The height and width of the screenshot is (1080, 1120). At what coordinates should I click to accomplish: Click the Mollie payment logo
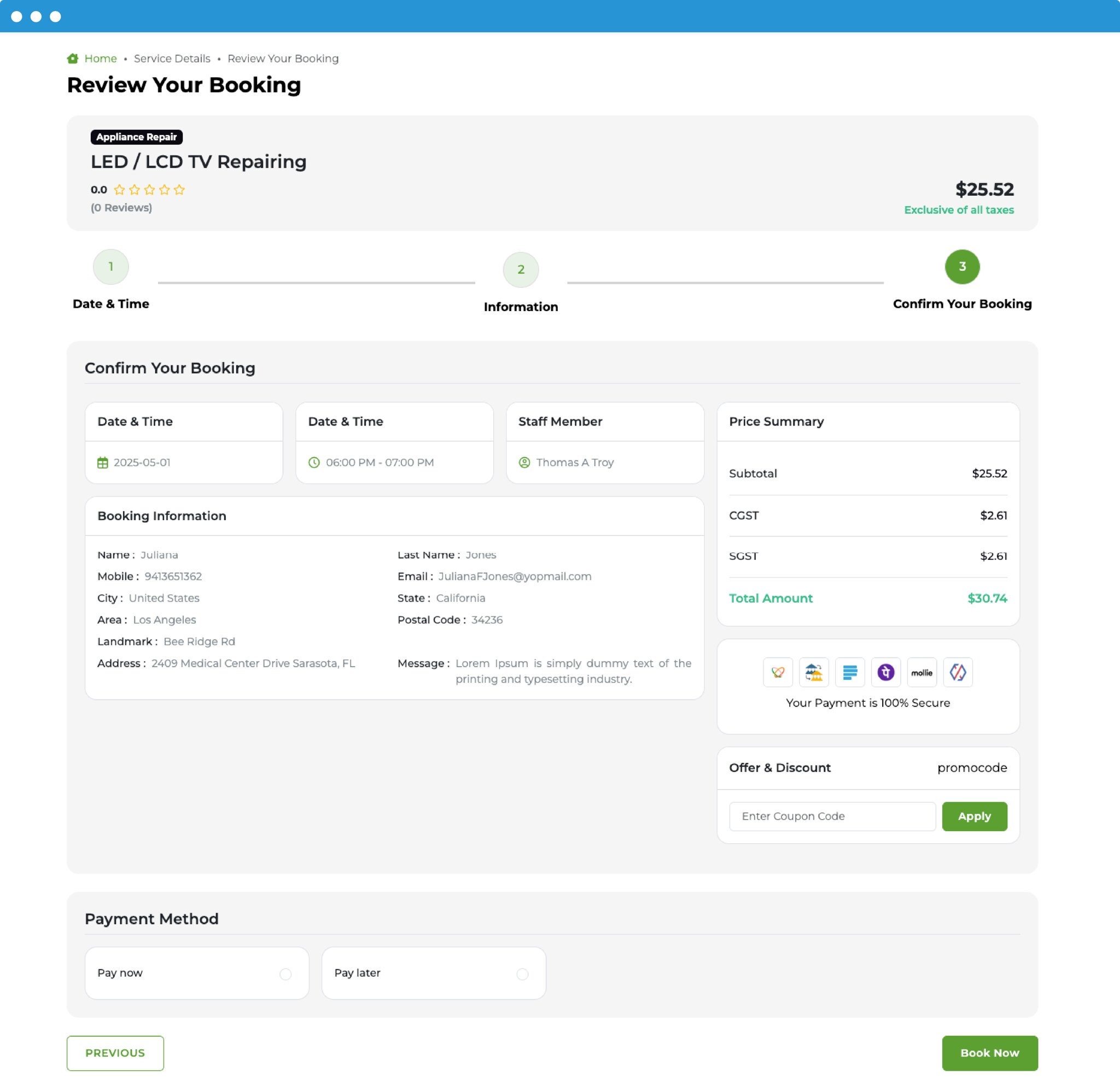(x=921, y=672)
